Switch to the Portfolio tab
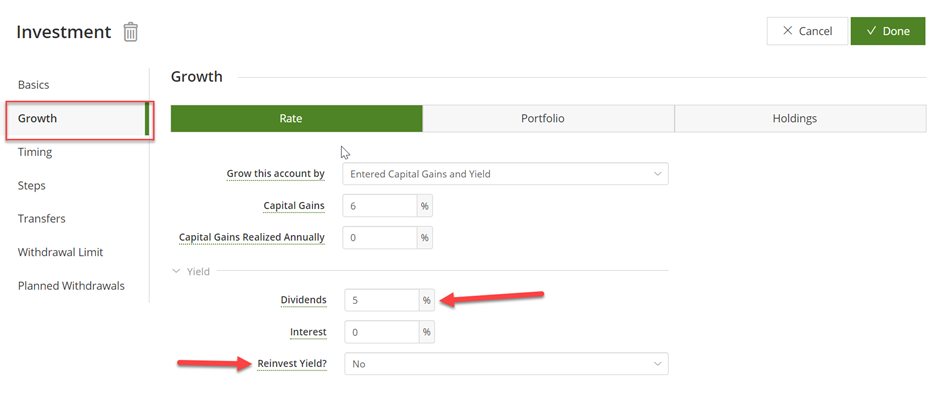The width and height of the screenshot is (940, 393). click(549, 119)
